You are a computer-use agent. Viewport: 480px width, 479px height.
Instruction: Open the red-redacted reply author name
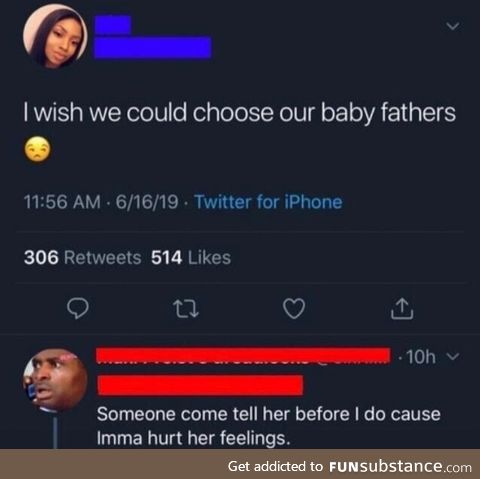click(x=243, y=356)
